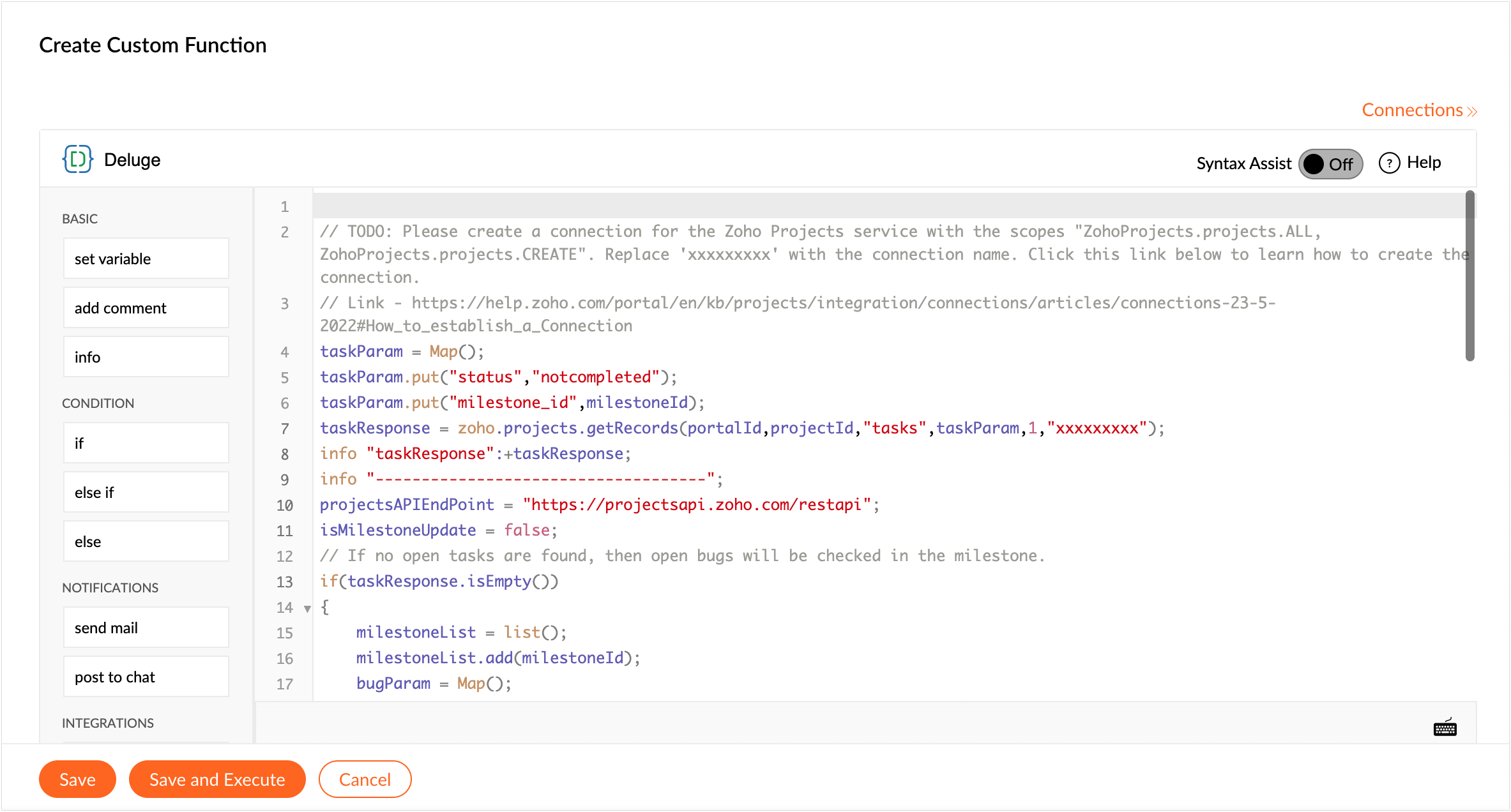Screen dimensions: 1511x812
Task: Click Save and Execute button
Action: click(217, 779)
